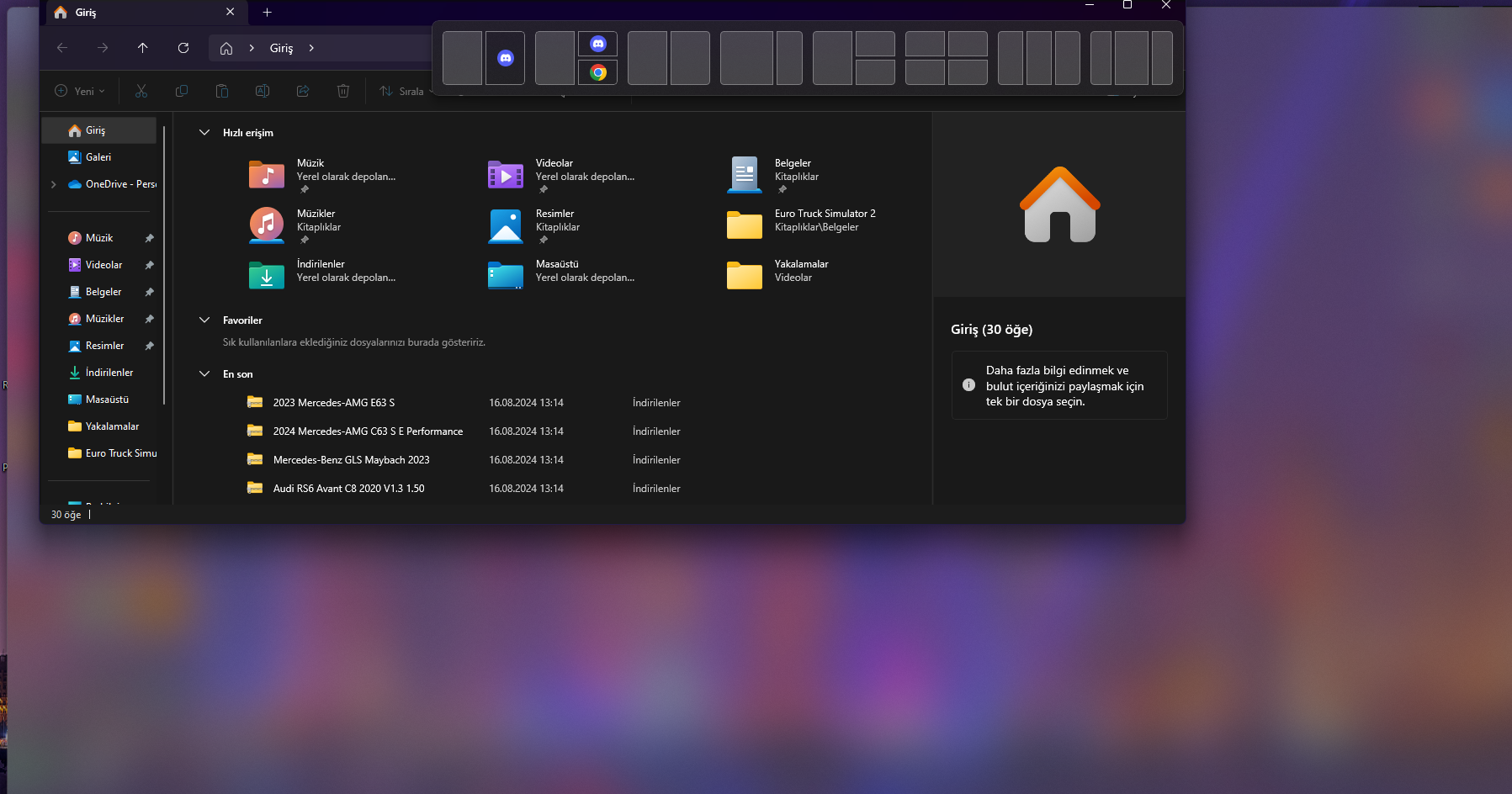Choose the top-left zone of the four-quadrant snap layout
This screenshot has height=794, width=1512.
[x=925, y=44]
